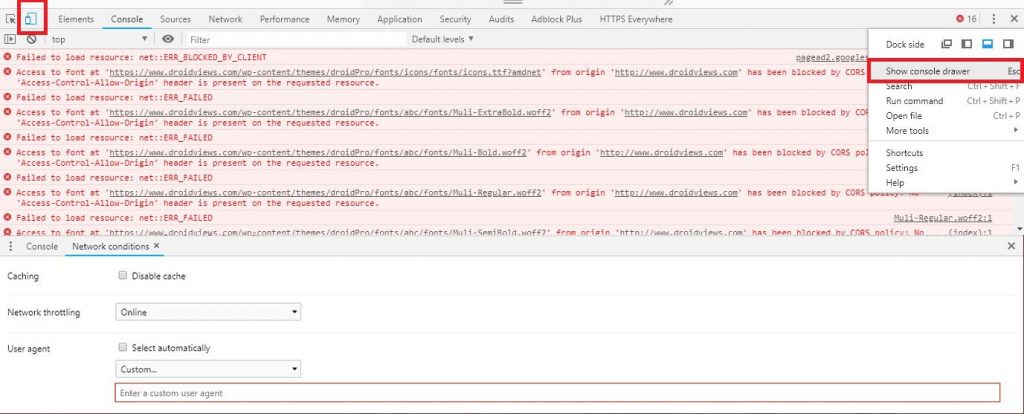Open the Application tab
The image size is (1024, 414).
400,19
